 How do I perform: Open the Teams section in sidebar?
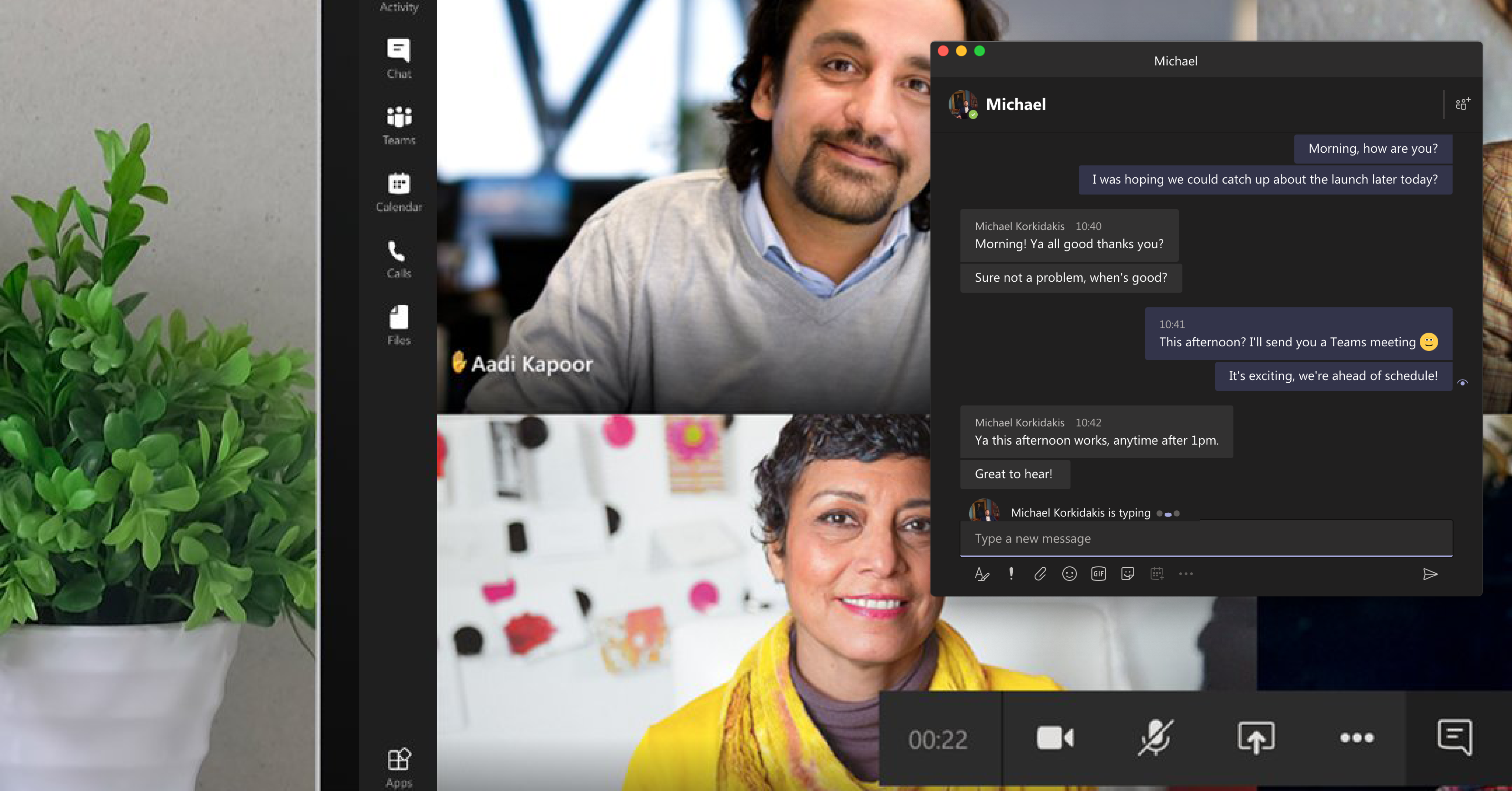(399, 125)
